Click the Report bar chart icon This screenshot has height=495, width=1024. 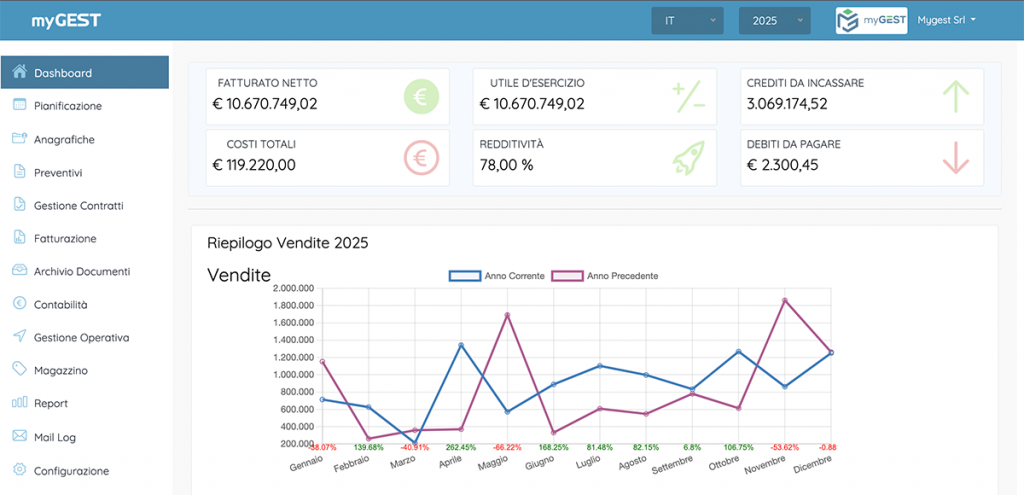(19, 403)
